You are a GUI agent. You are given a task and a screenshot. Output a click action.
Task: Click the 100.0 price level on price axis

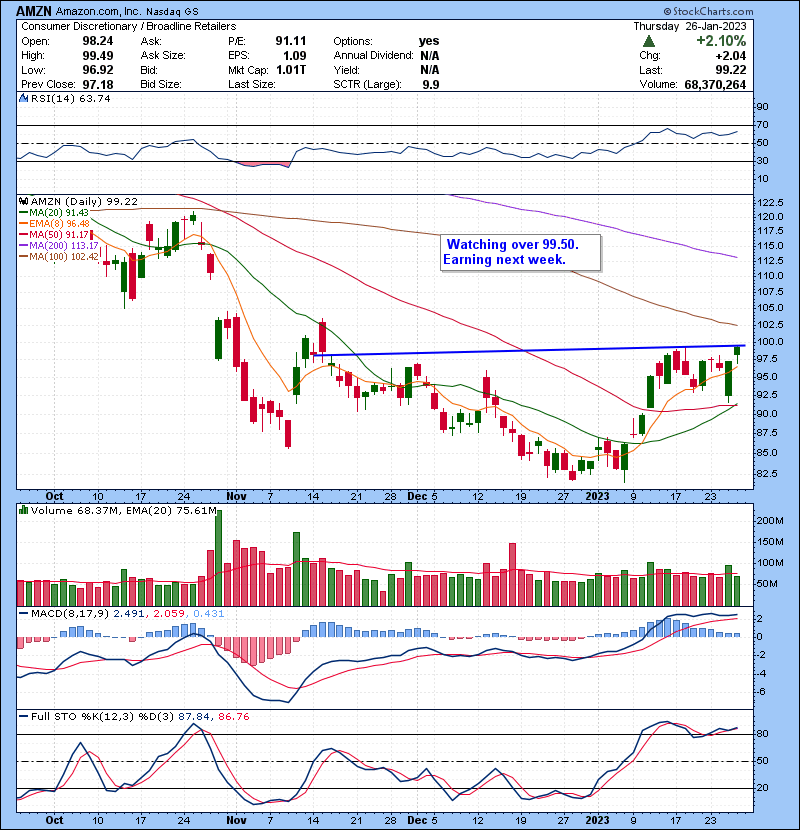pyautogui.click(x=770, y=342)
